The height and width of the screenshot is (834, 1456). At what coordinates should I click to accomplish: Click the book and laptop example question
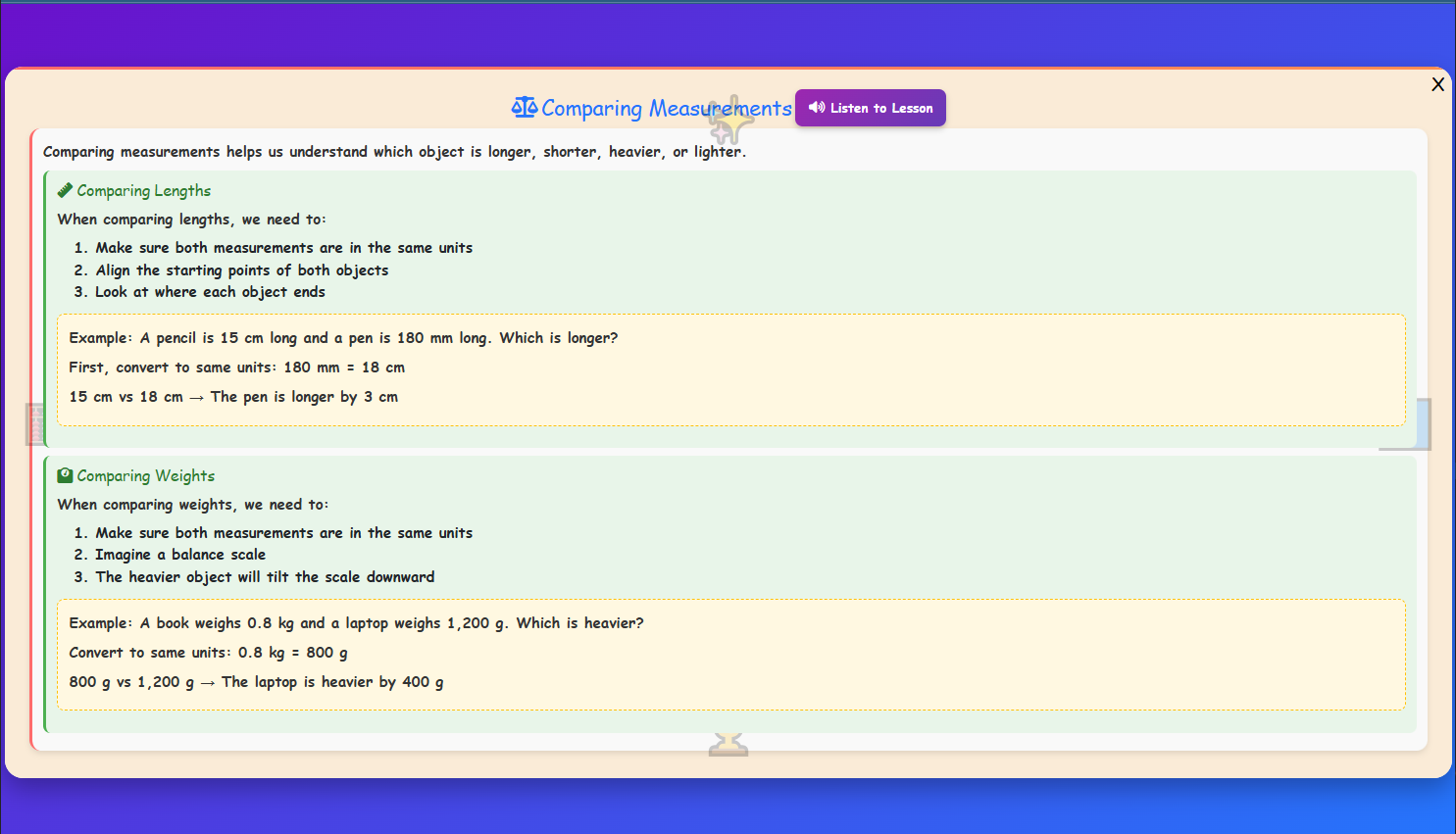click(356, 623)
